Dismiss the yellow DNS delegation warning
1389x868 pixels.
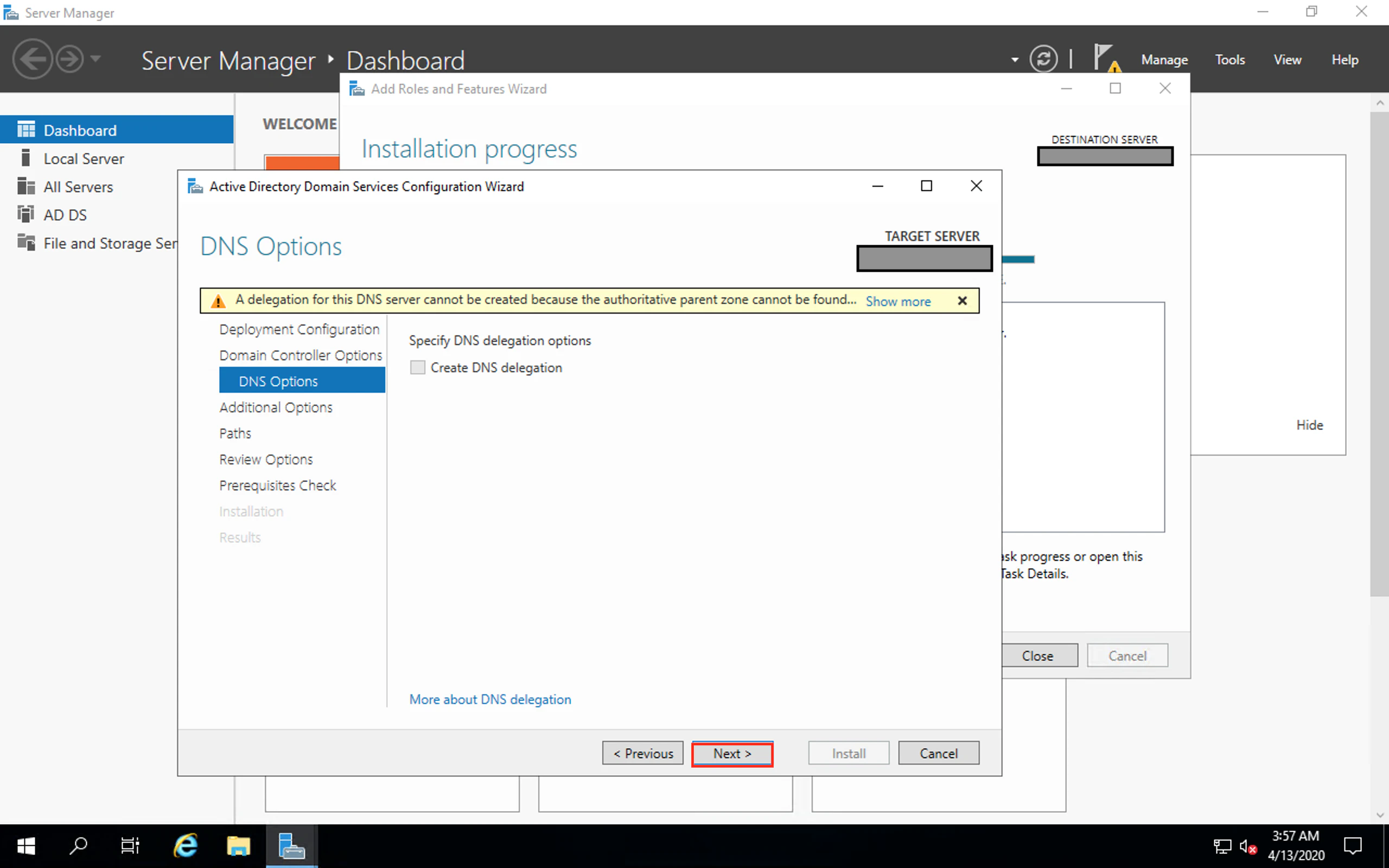[963, 301]
